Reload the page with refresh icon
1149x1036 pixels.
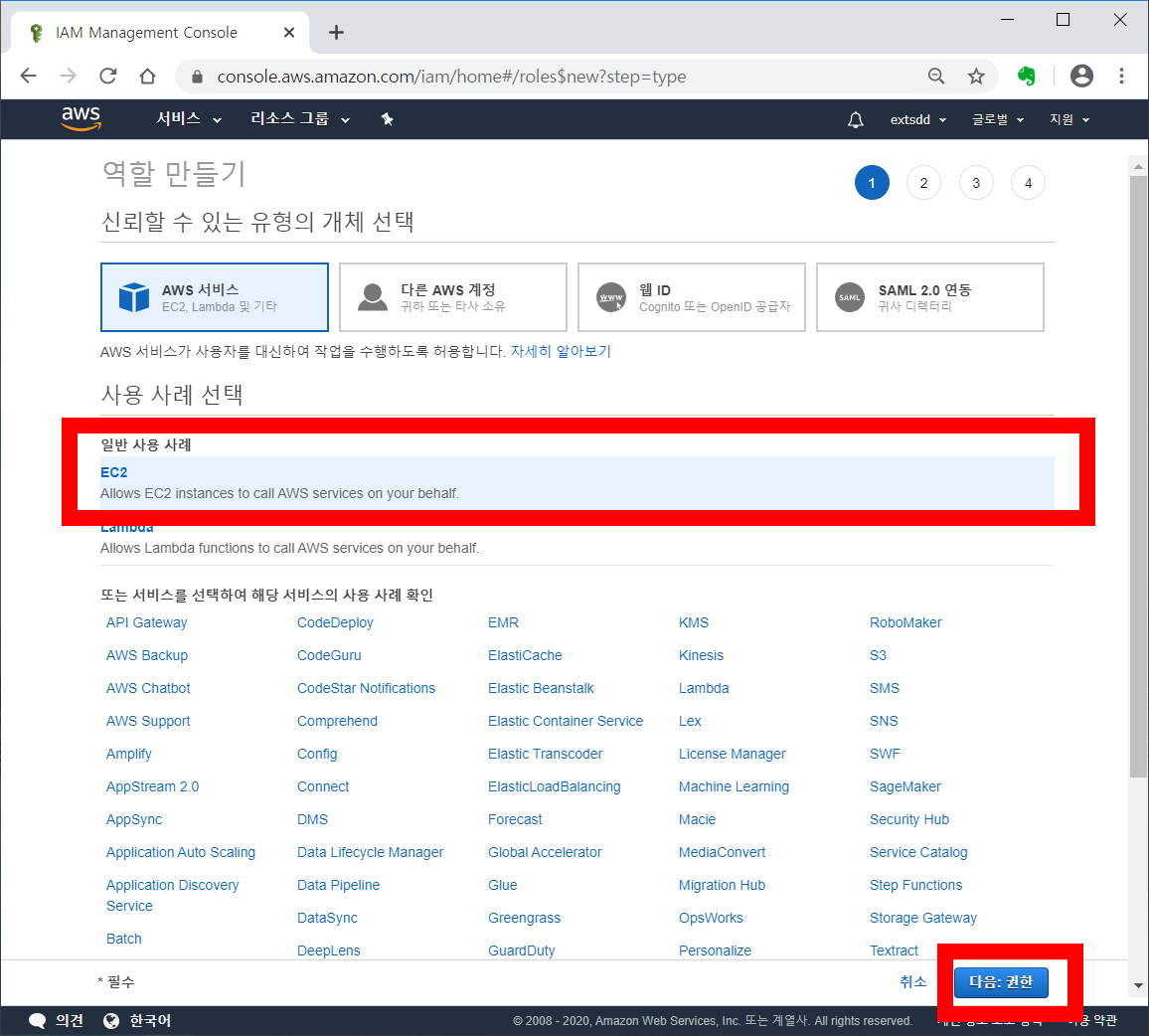pos(107,76)
